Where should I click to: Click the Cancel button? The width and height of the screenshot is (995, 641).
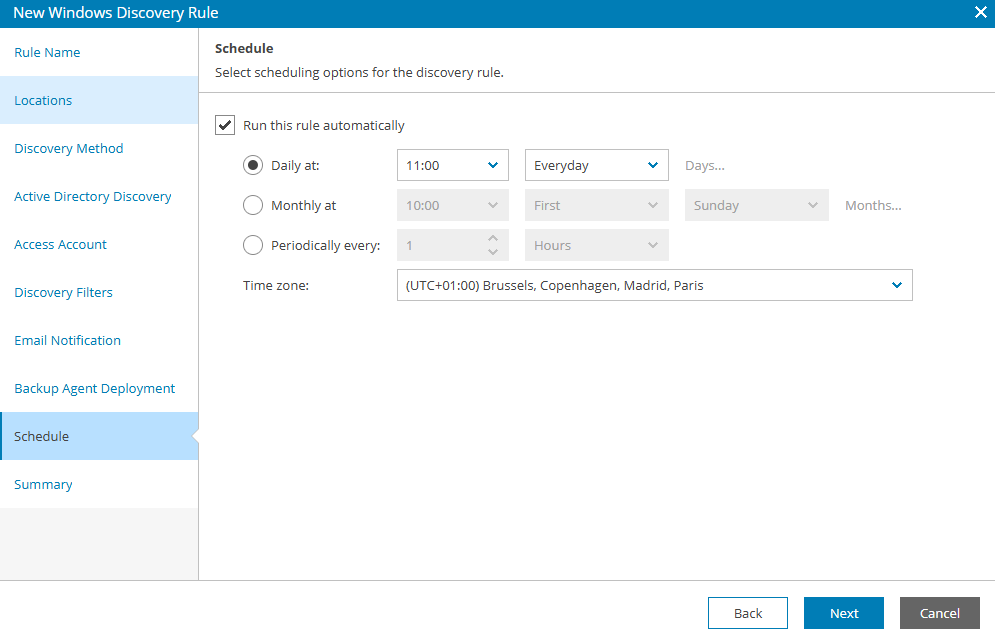pos(940,613)
